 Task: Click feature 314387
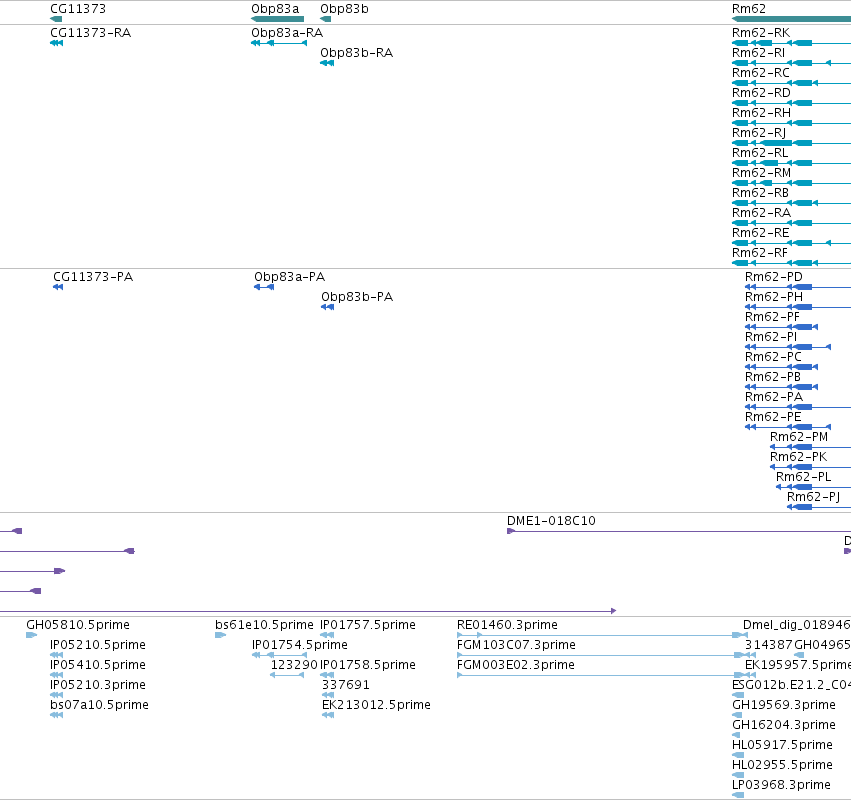coord(769,645)
